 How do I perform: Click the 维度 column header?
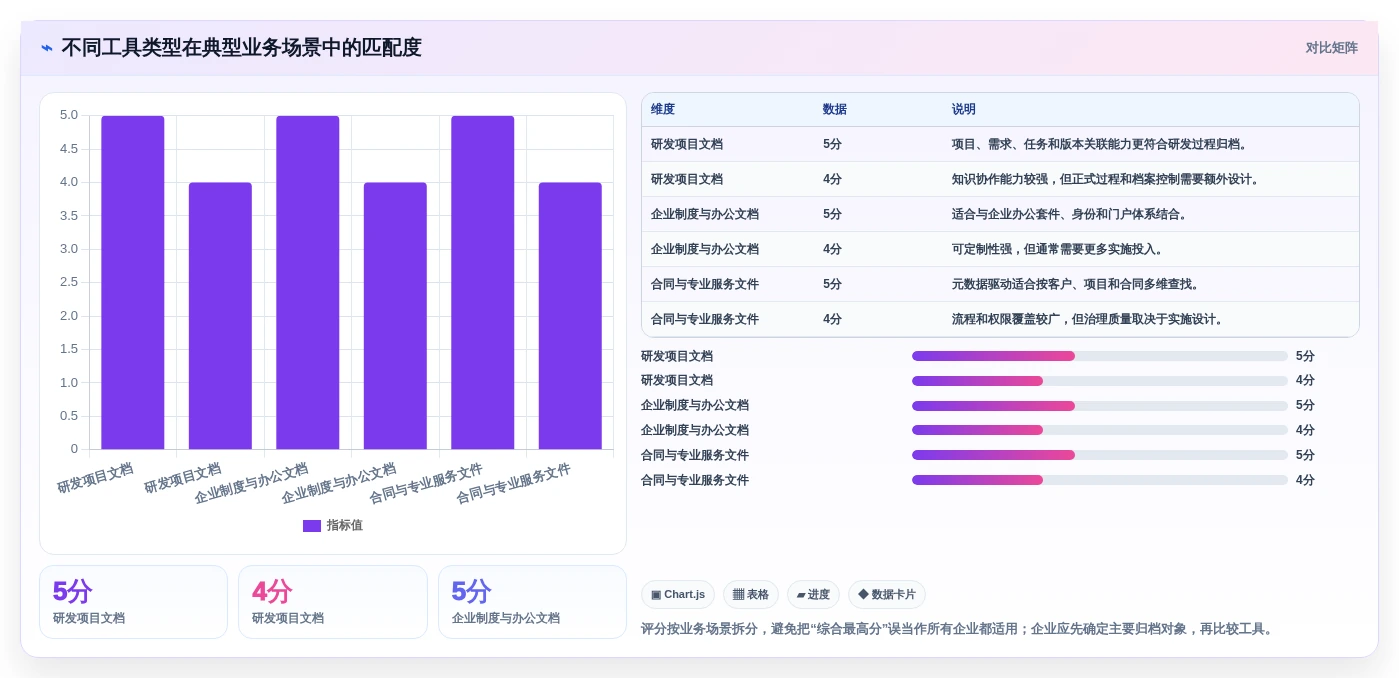pyautogui.click(x=663, y=110)
